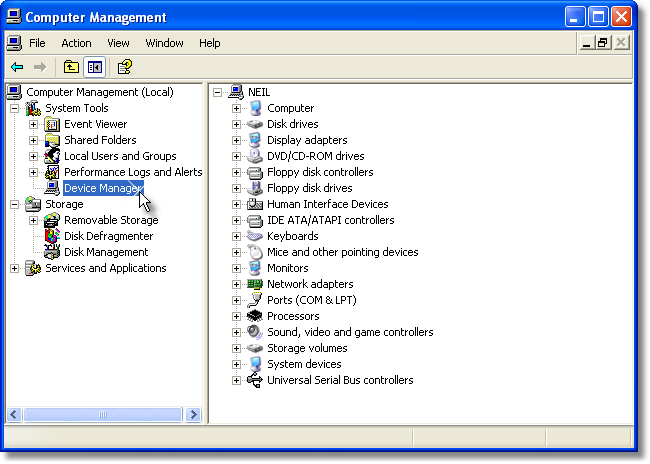Screen dimensions: 650x464
Task: Expand the Event Viewer node
Action: coord(33,124)
